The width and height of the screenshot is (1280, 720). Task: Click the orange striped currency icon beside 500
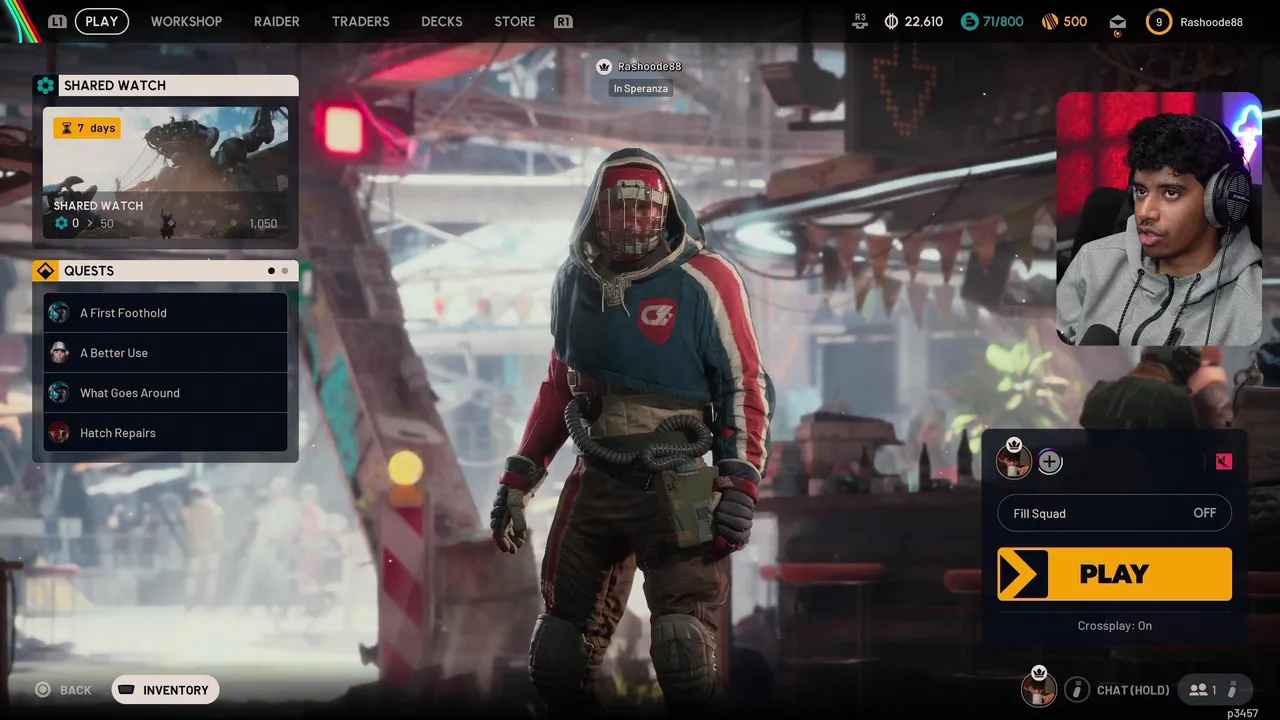pos(1049,21)
